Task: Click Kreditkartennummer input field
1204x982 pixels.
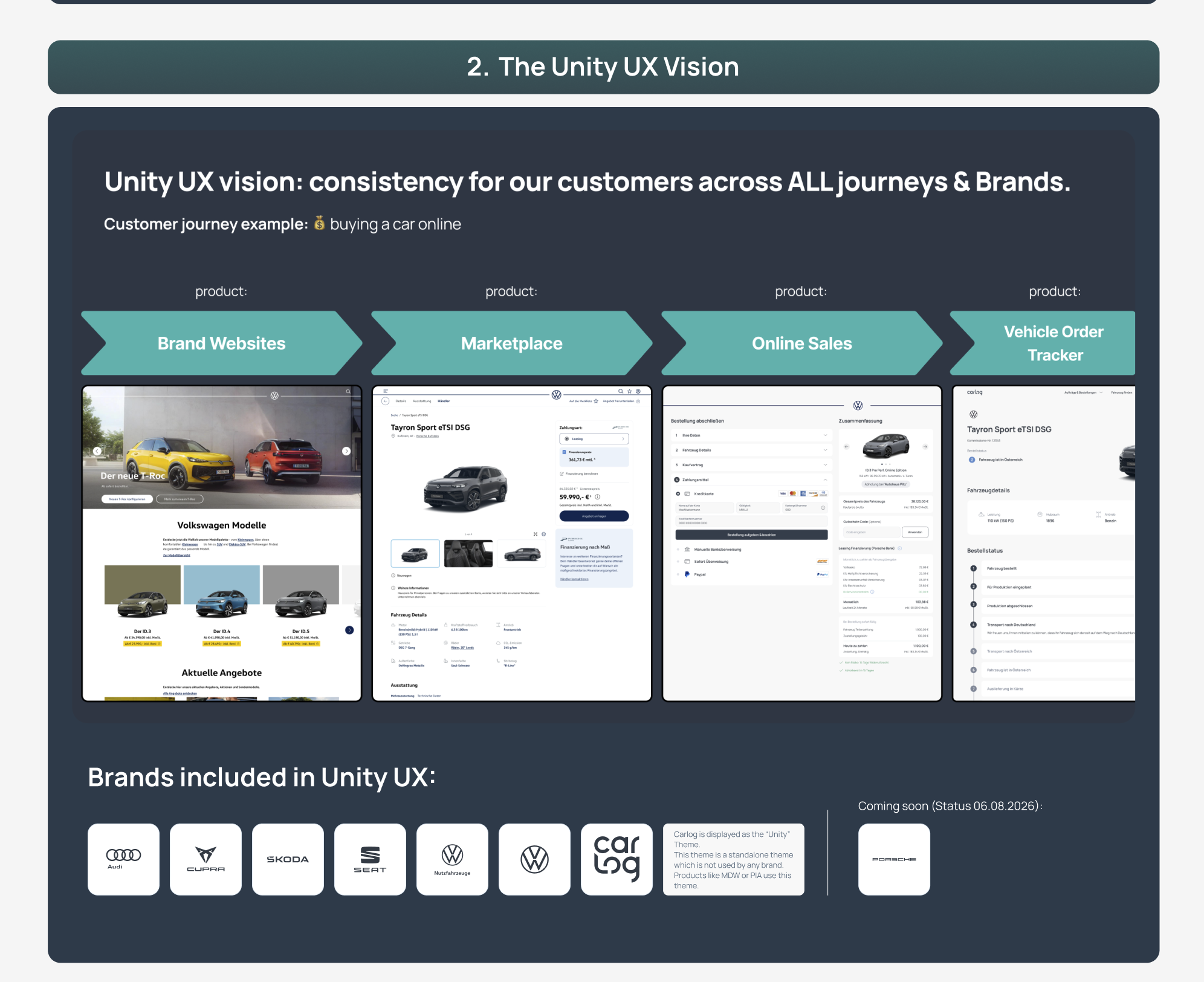Action: (x=751, y=521)
